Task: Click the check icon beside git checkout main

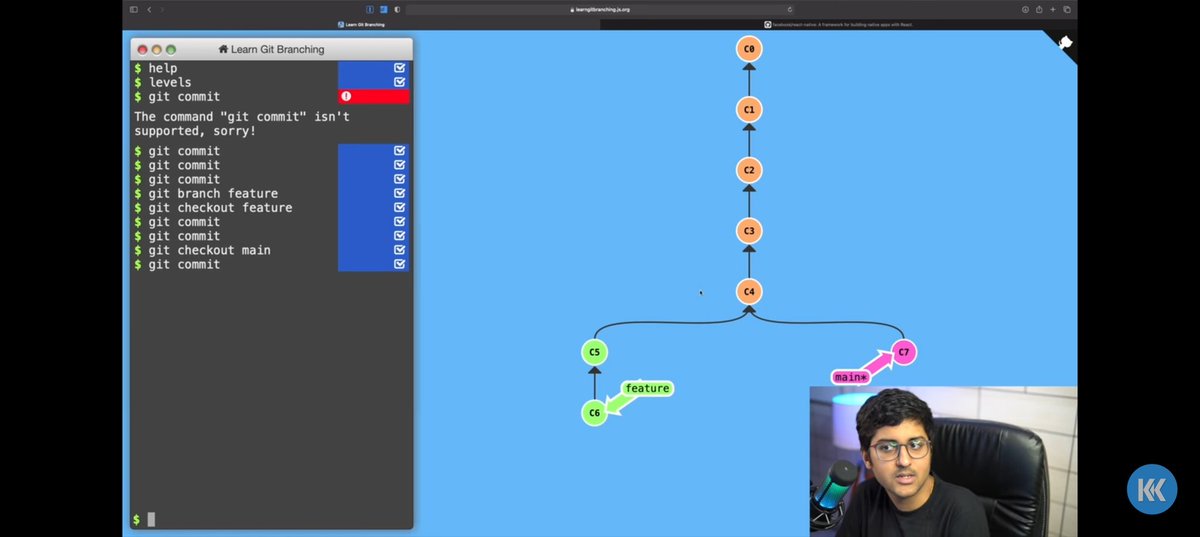Action: [x=400, y=250]
